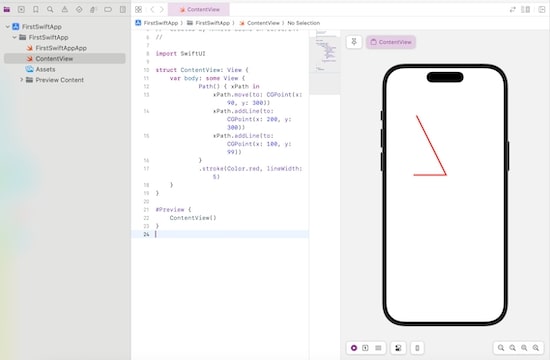Collapse the FirstSwiftApp project root
The height and width of the screenshot is (360, 550).
(7, 27)
